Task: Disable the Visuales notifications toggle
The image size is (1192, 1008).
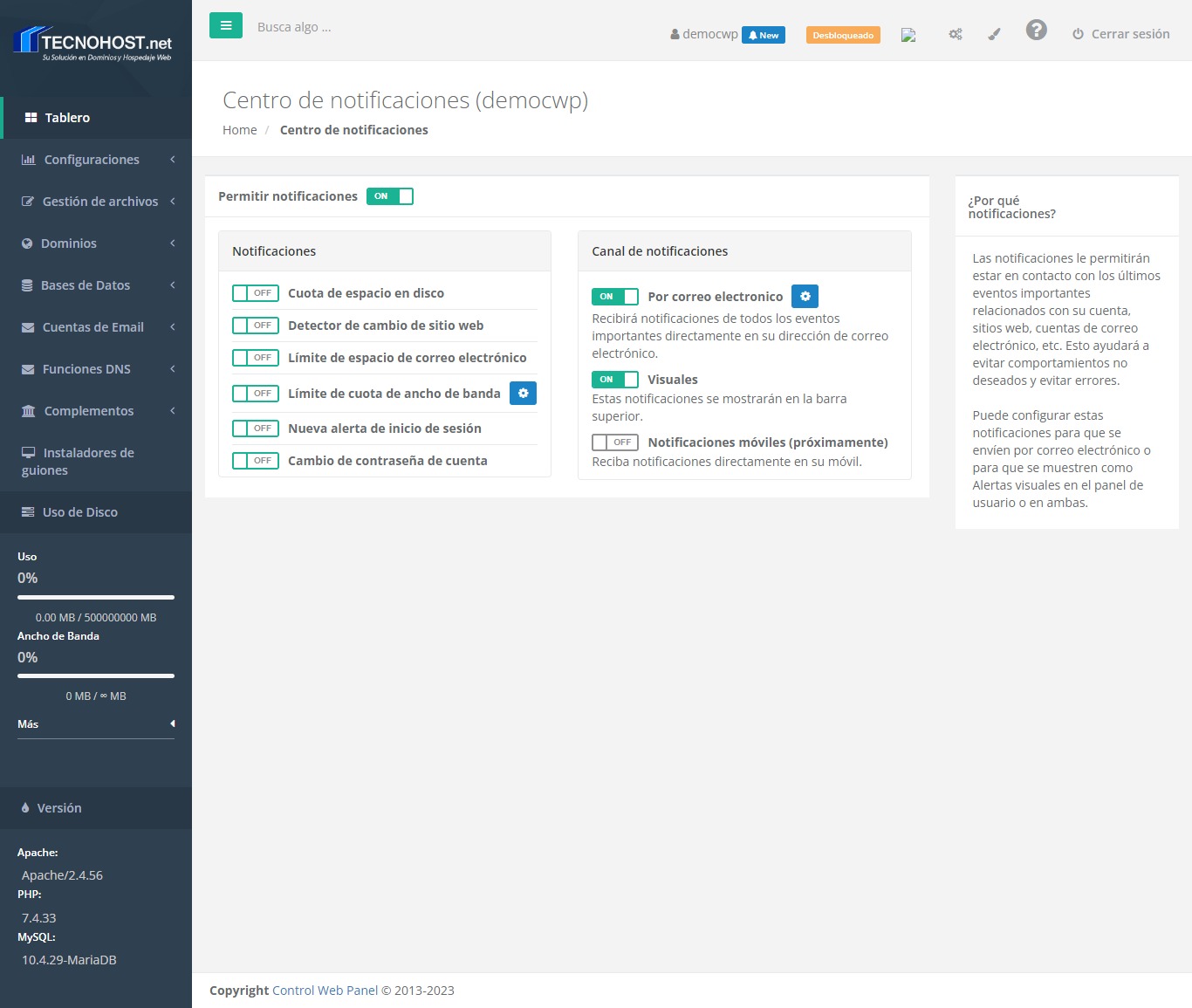Action: click(x=614, y=380)
